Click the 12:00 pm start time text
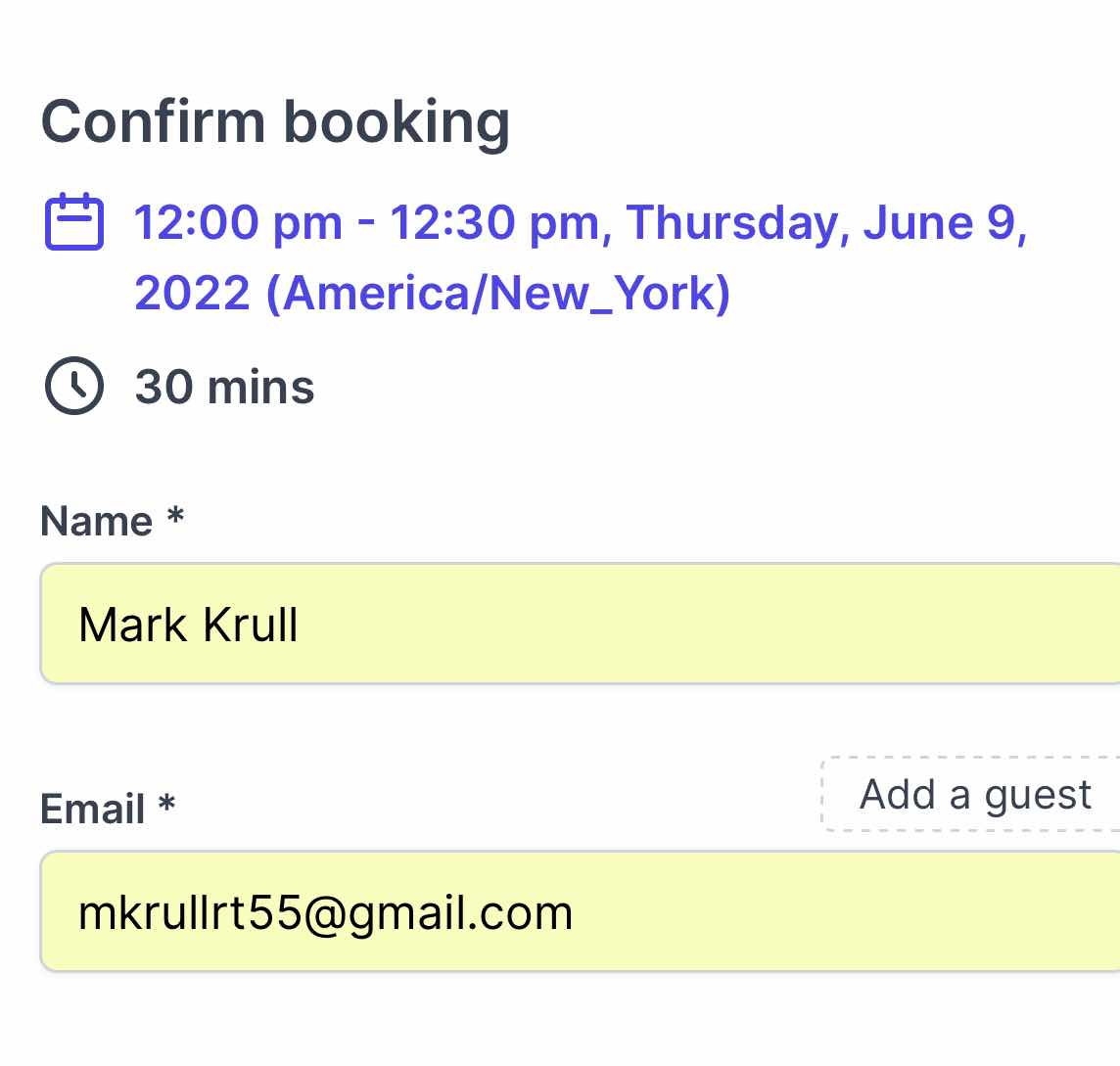Screen dimensions: 1120x1066 point(239,222)
